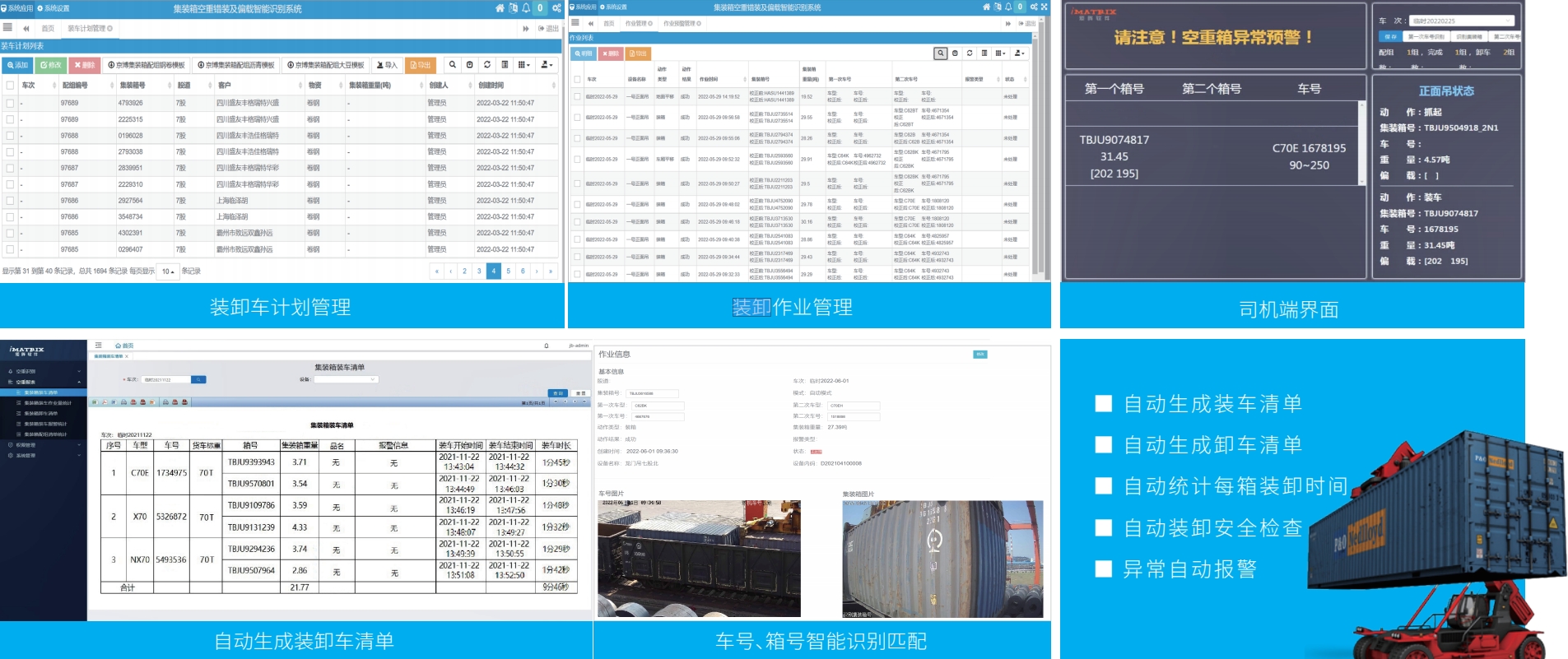Click fullscreen icon in 装卸作业管理 panel header
The width and height of the screenshot is (1568, 659).
coord(1044,7)
